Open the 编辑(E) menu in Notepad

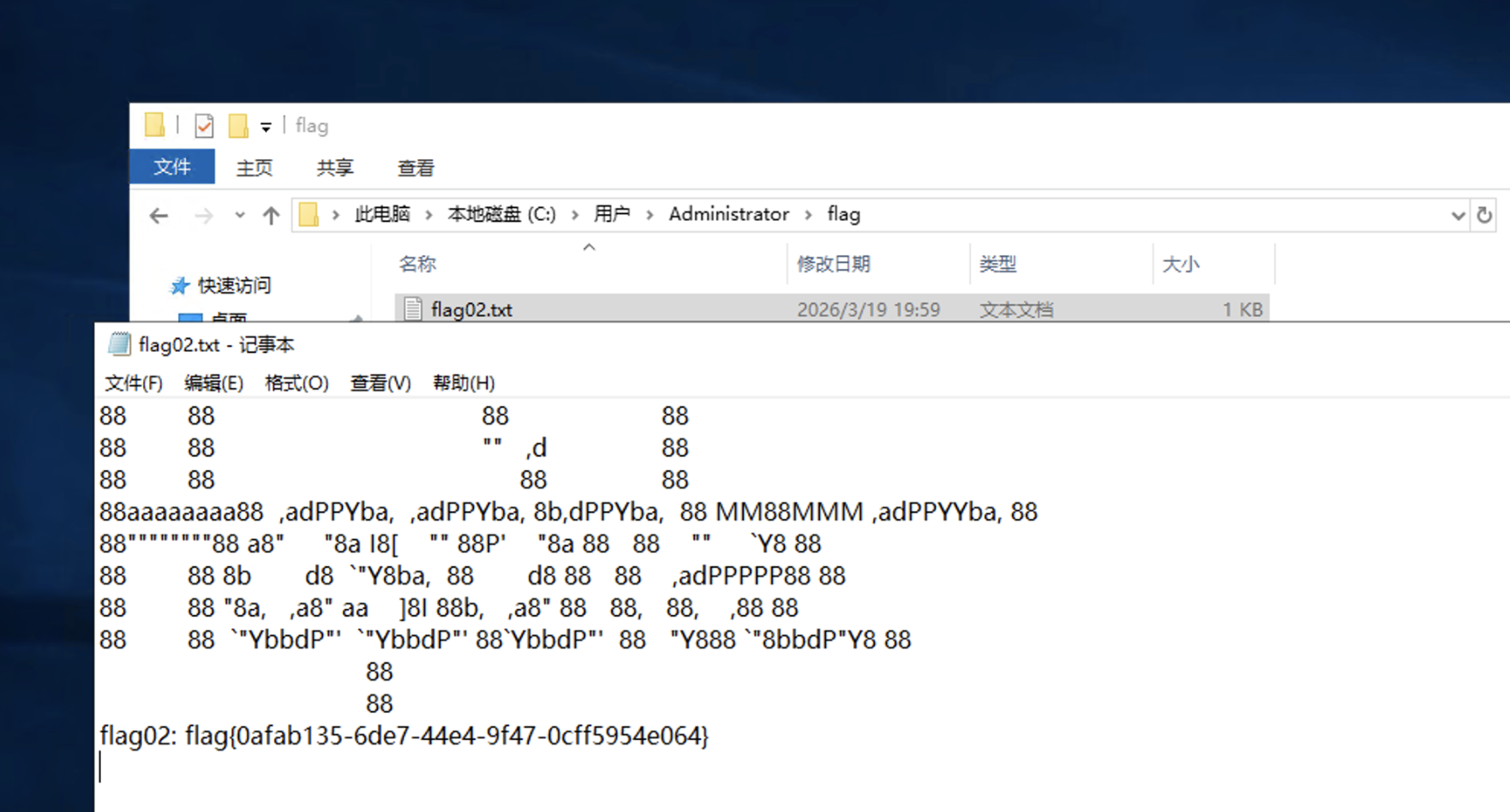click(213, 383)
